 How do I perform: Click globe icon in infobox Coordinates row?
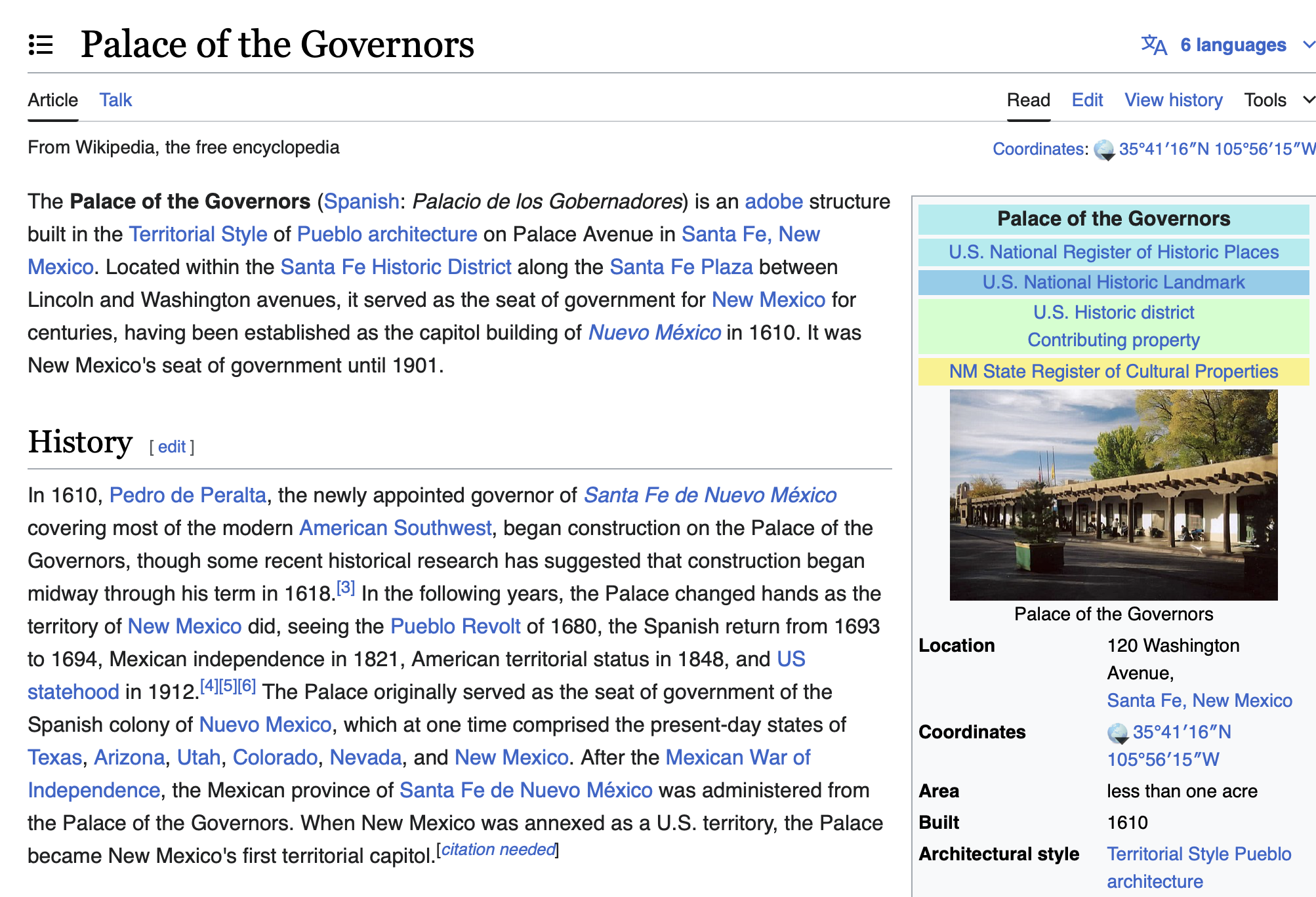[x=1118, y=732]
